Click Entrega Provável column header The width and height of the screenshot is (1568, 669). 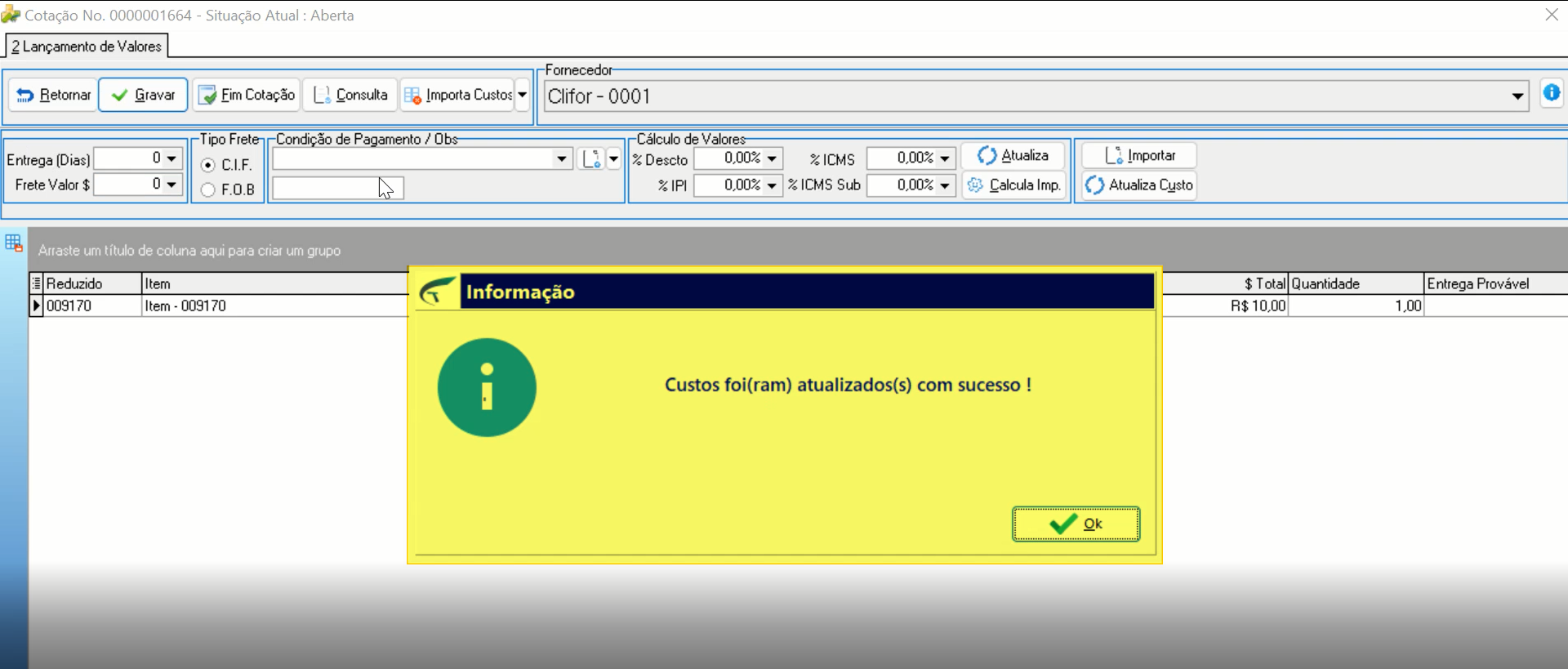pyautogui.click(x=1495, y=283)
